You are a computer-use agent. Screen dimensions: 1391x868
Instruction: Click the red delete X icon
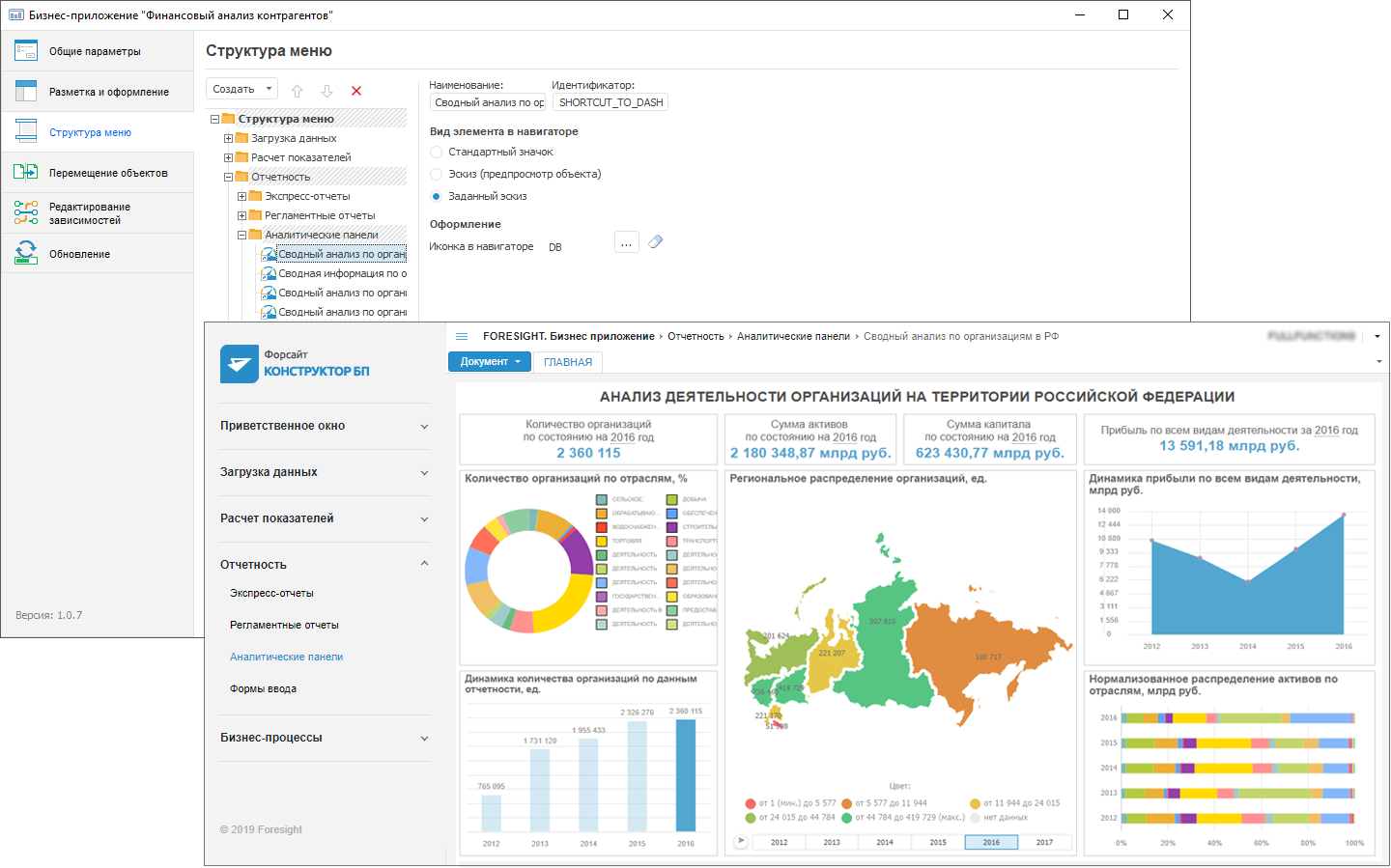[x=356, y=91]
